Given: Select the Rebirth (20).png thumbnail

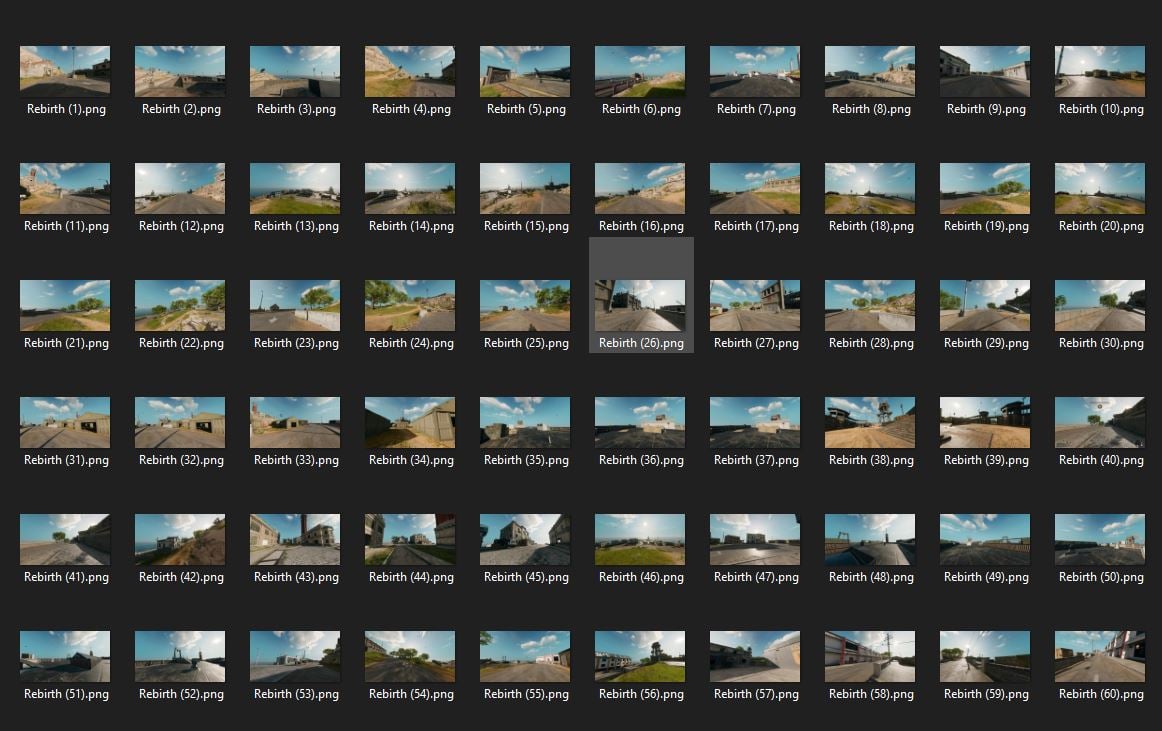Looking at the screenshot, I should (x=1100, y=188).
